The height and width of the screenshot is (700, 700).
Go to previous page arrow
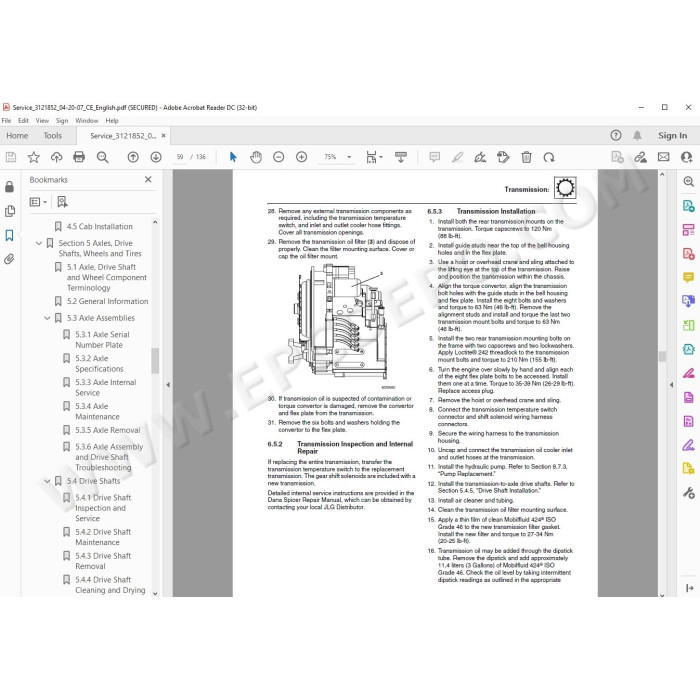click(x=133, y=157)
